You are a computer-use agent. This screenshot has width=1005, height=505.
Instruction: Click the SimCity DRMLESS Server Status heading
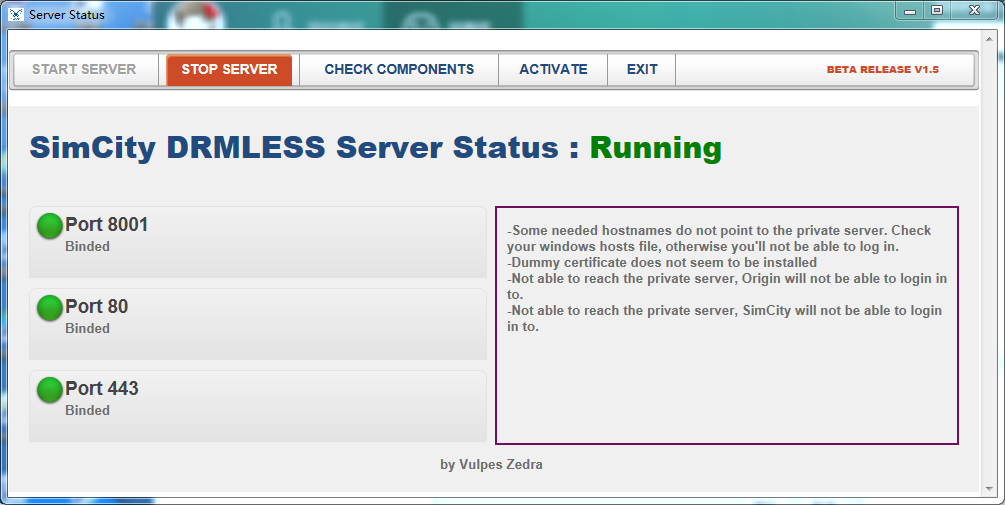tap(304, 147)
